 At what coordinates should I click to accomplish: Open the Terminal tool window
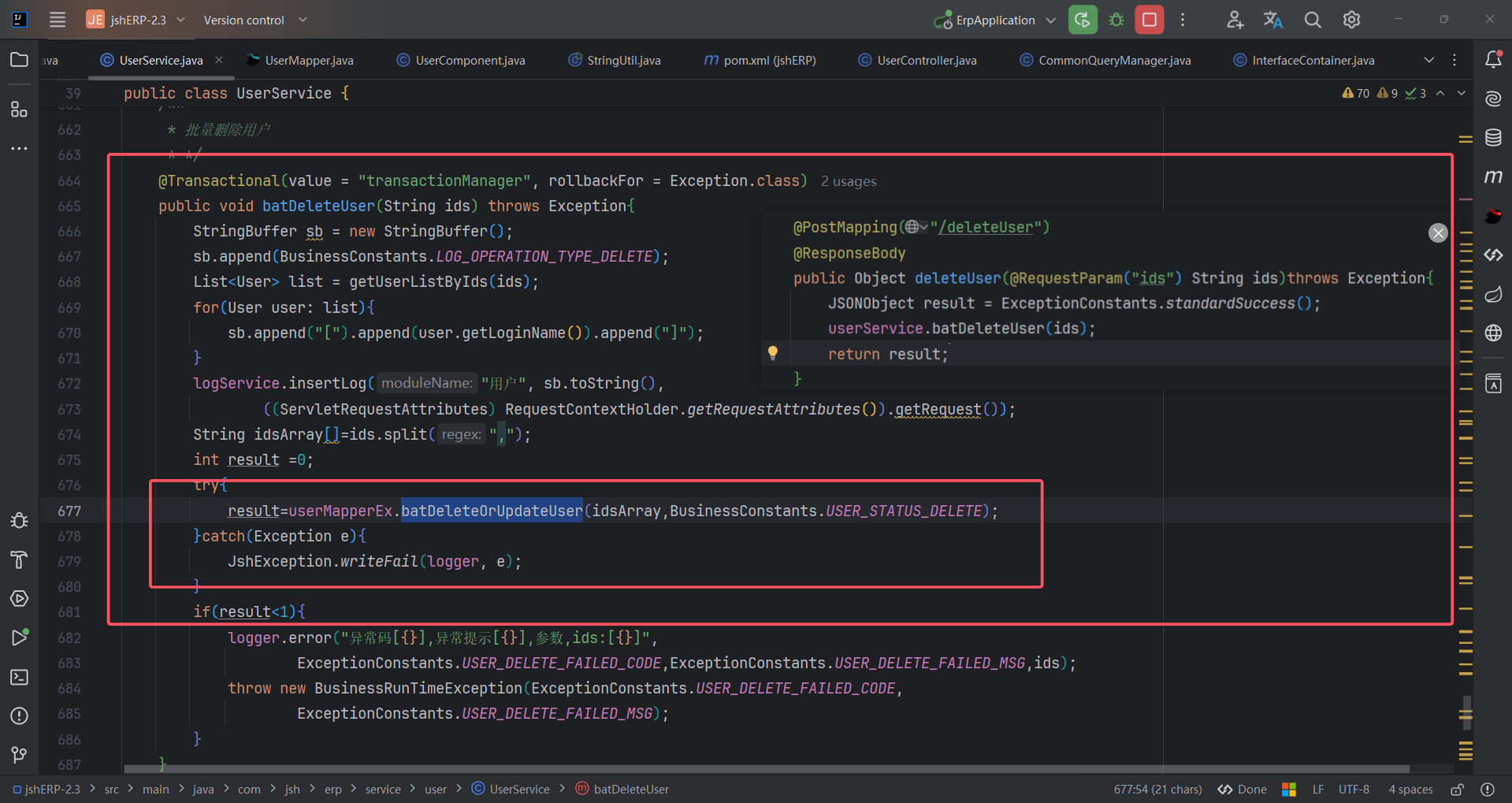19,677
